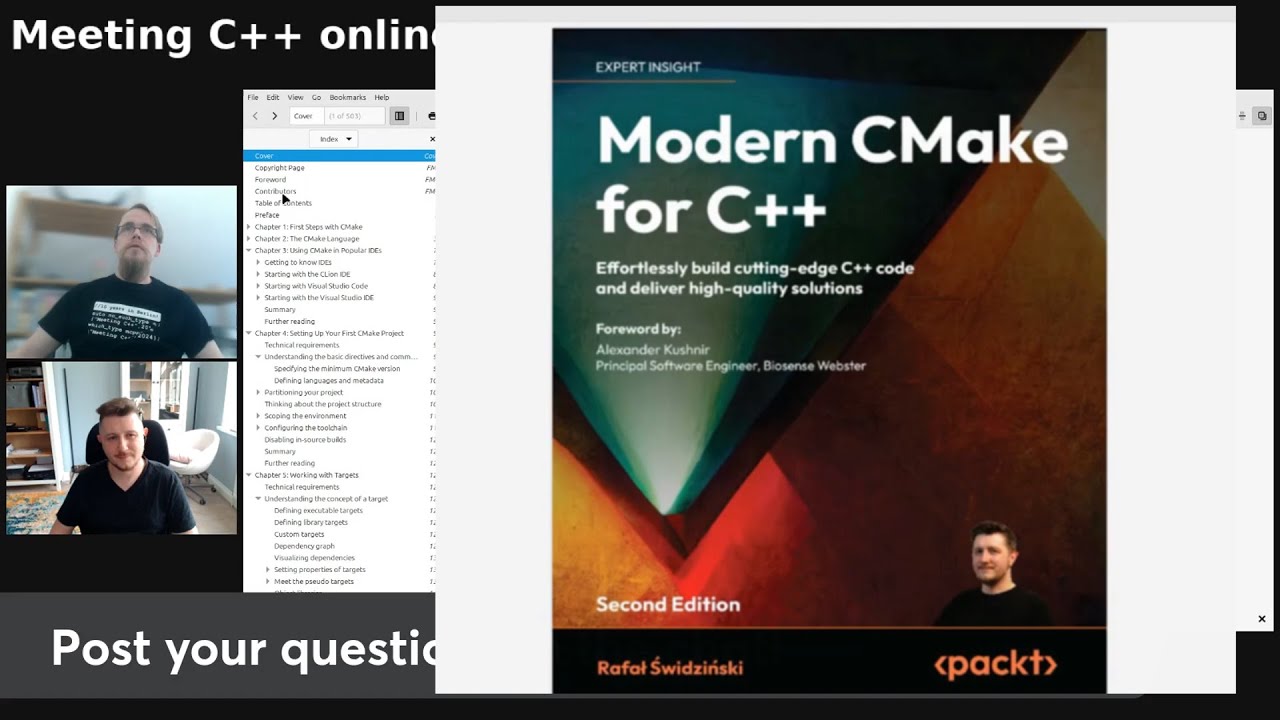Collapse Chapter 4: Setting Up Your First CMake Project
Screen dimensions: 1280x720
pos(249,333)
